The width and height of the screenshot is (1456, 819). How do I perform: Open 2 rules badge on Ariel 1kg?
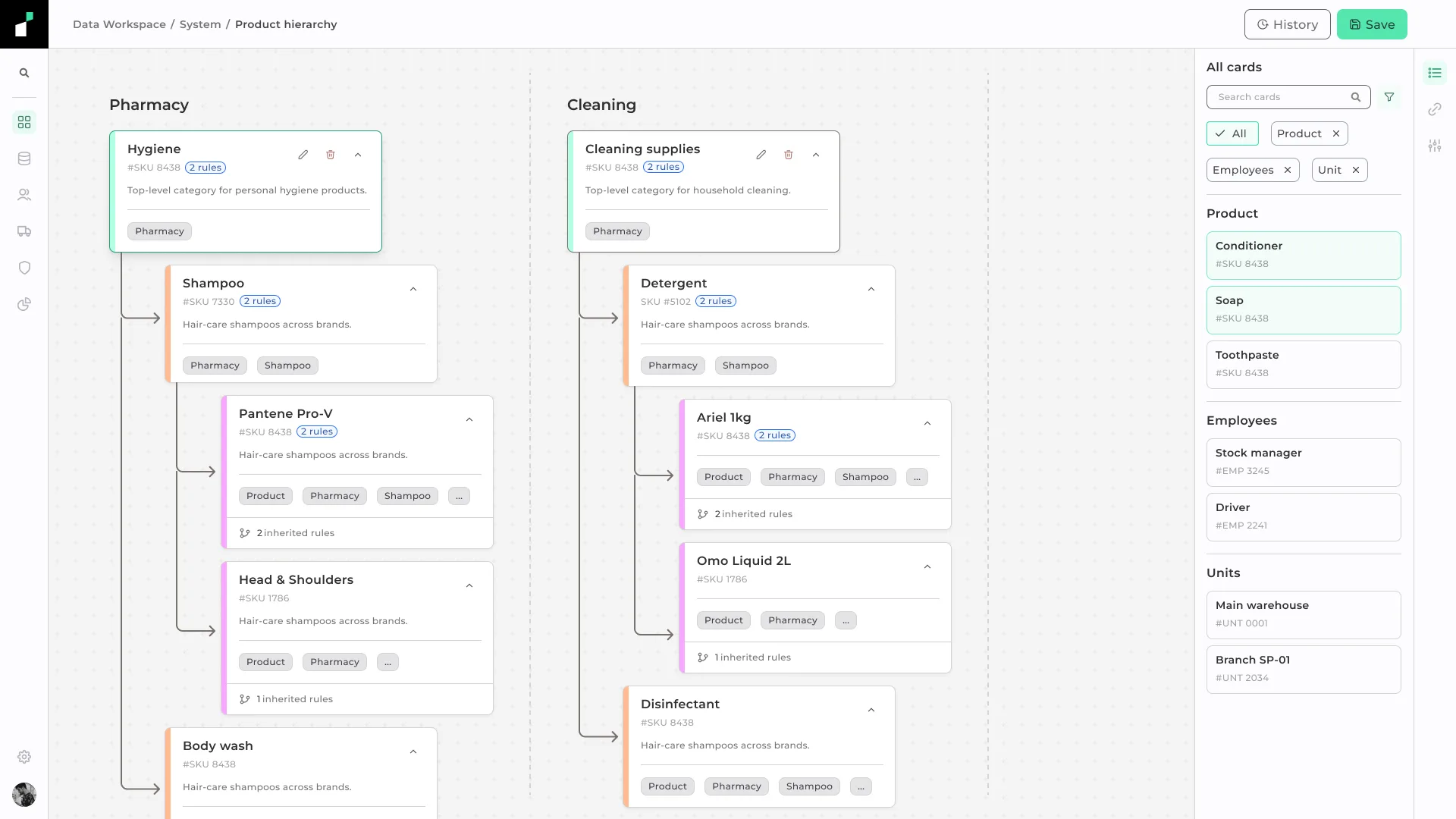(775, 435)
